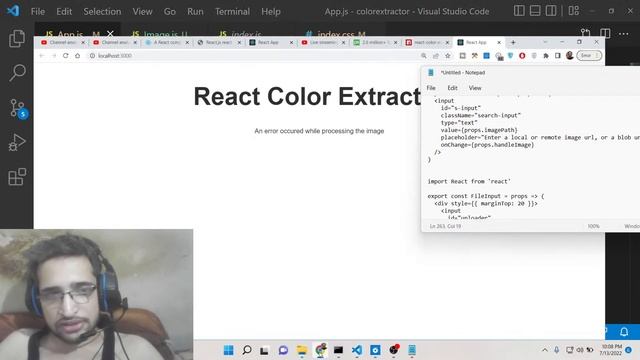Open the Chat icon on the taskbar
This screenshot has width=640, height=360.
pyautogui.click(x=283, y=350)
